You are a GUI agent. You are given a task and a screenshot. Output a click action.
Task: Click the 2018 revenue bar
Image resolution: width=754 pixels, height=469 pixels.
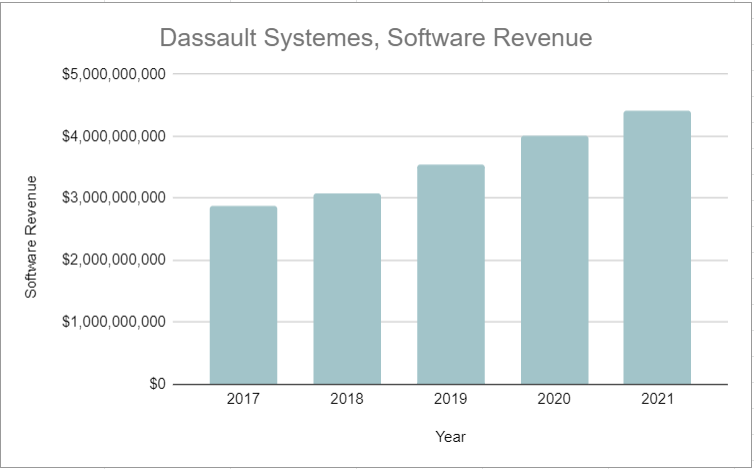click(347, 289)
